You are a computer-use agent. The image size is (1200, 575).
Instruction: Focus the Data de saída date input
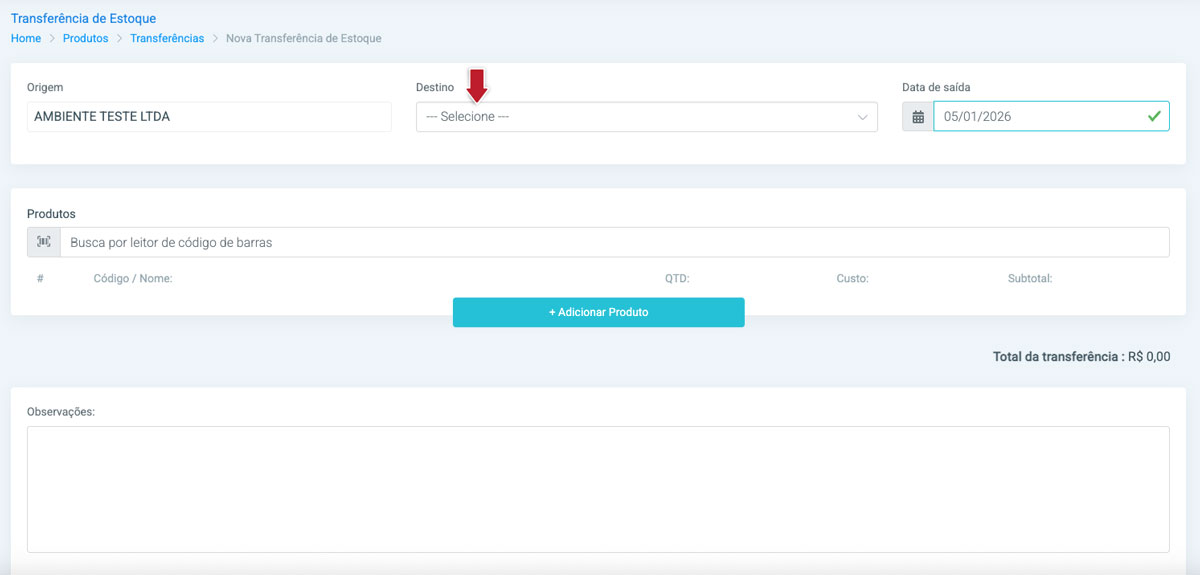click(x=1040, y=117)
